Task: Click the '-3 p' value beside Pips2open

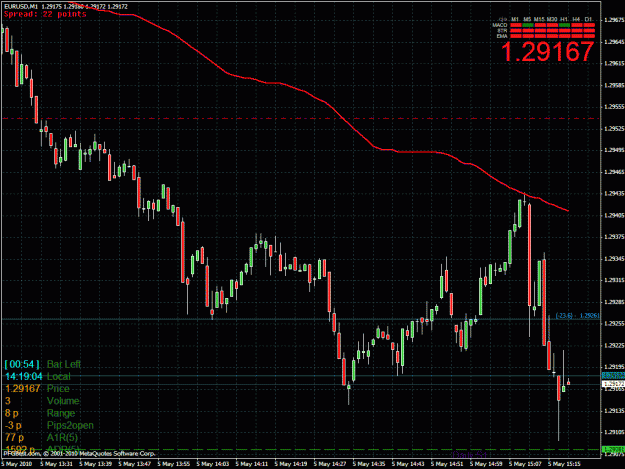Action: [x=13, y=426]
